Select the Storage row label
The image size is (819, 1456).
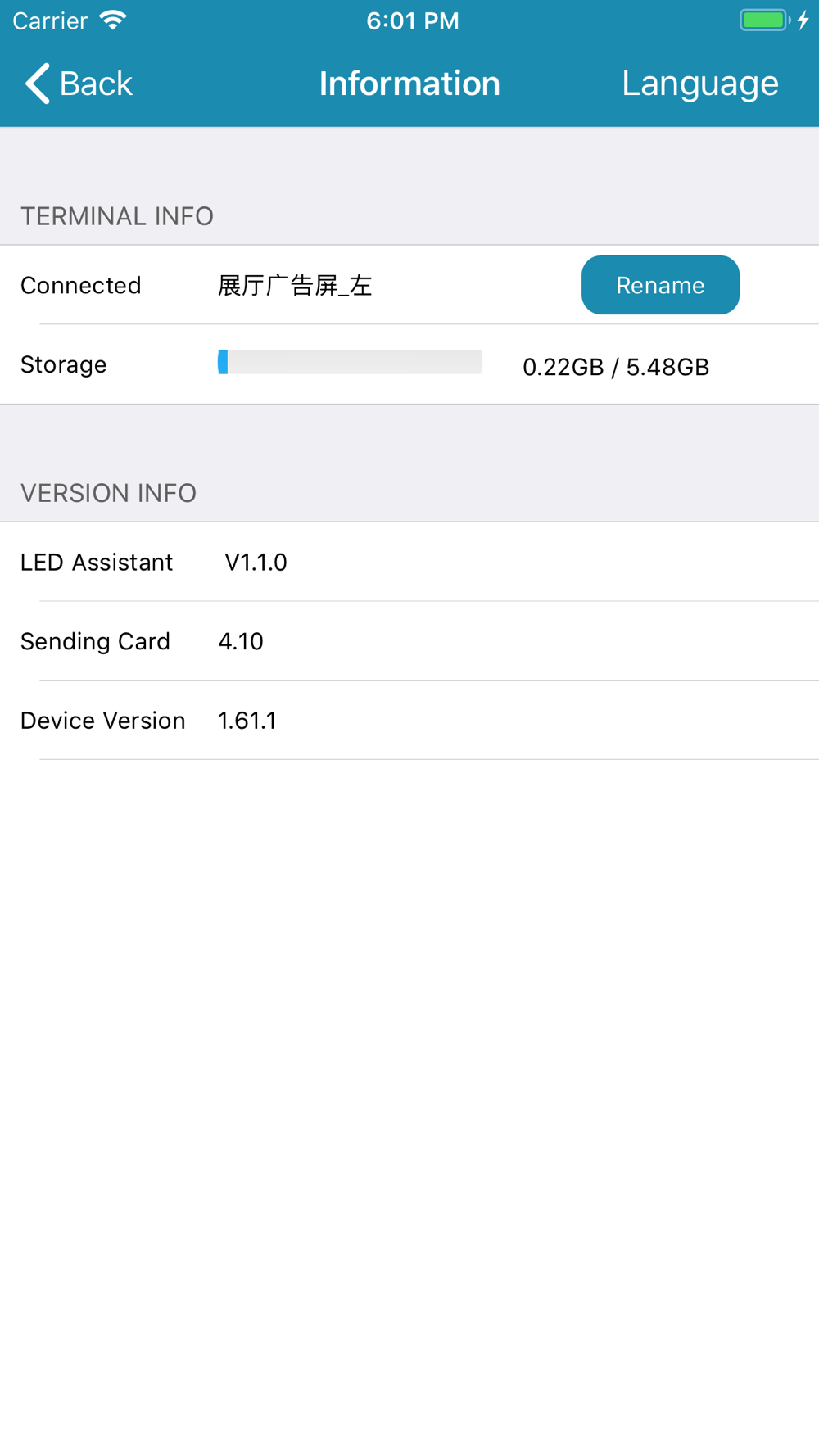(x=64, y=364)
